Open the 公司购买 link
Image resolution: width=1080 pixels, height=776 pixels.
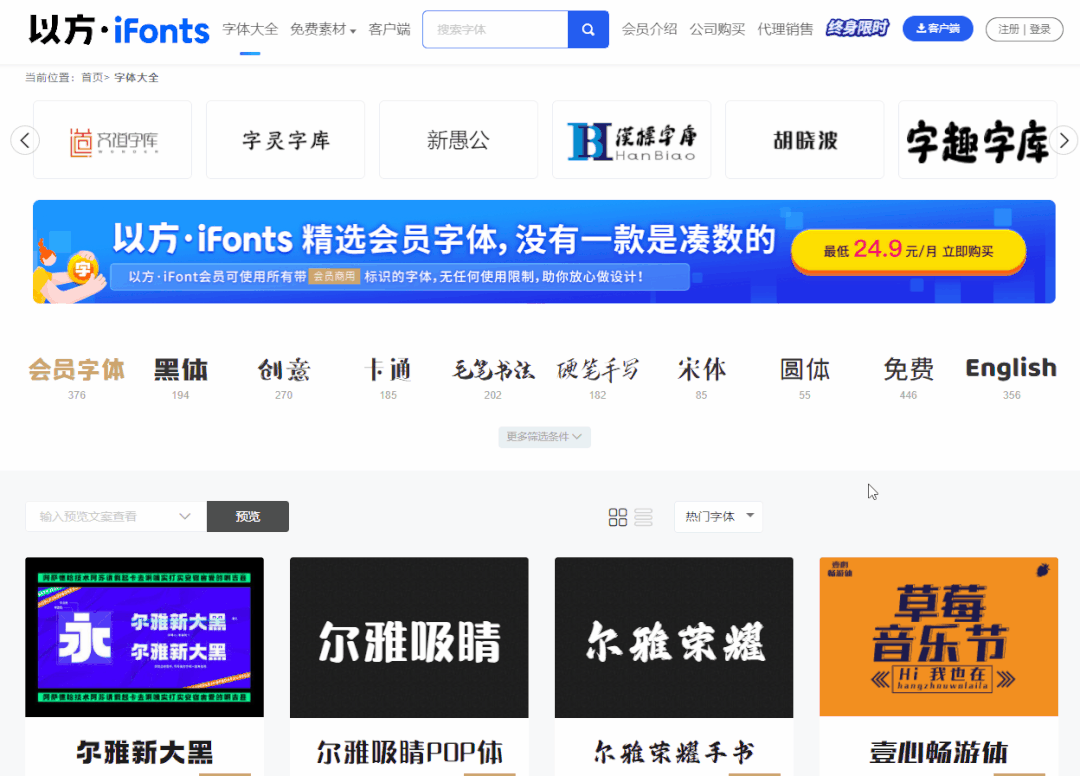pos(717,30)
